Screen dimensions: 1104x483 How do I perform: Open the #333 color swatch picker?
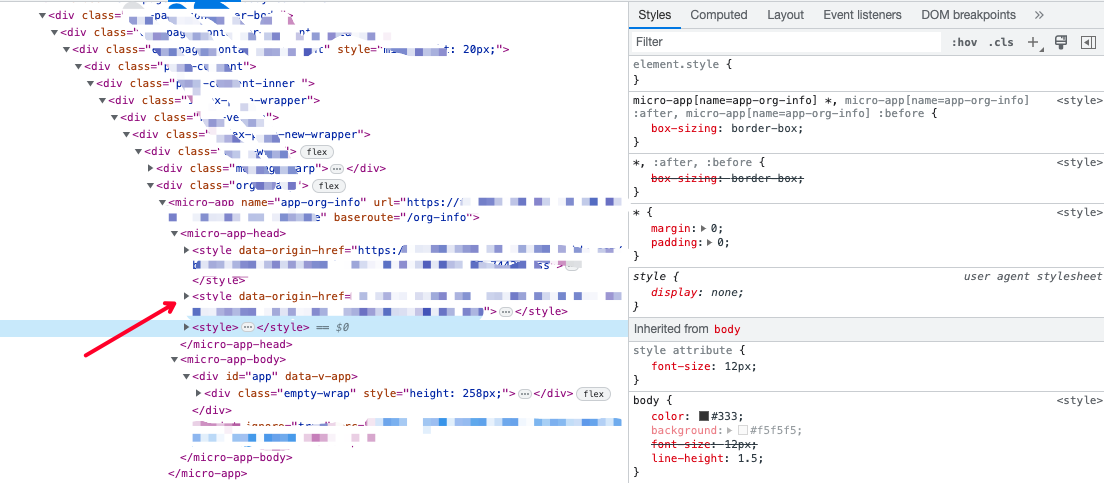coord(703,416)
